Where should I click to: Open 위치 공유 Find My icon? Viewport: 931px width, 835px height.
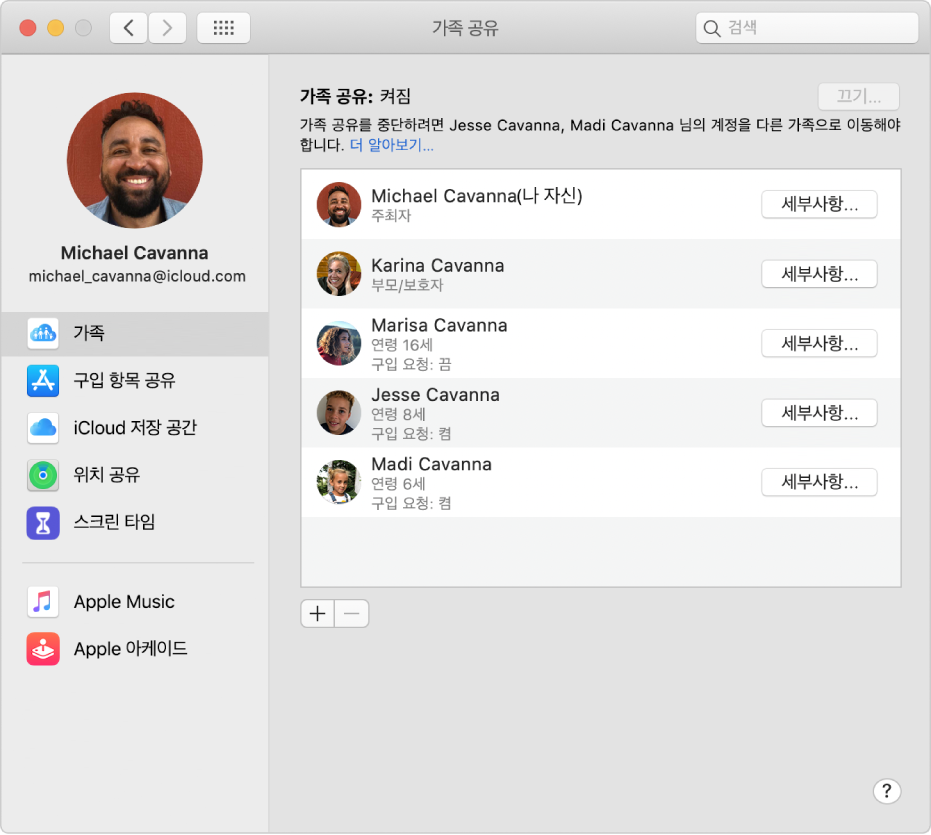pyautogui.click(x=43, y=475)
